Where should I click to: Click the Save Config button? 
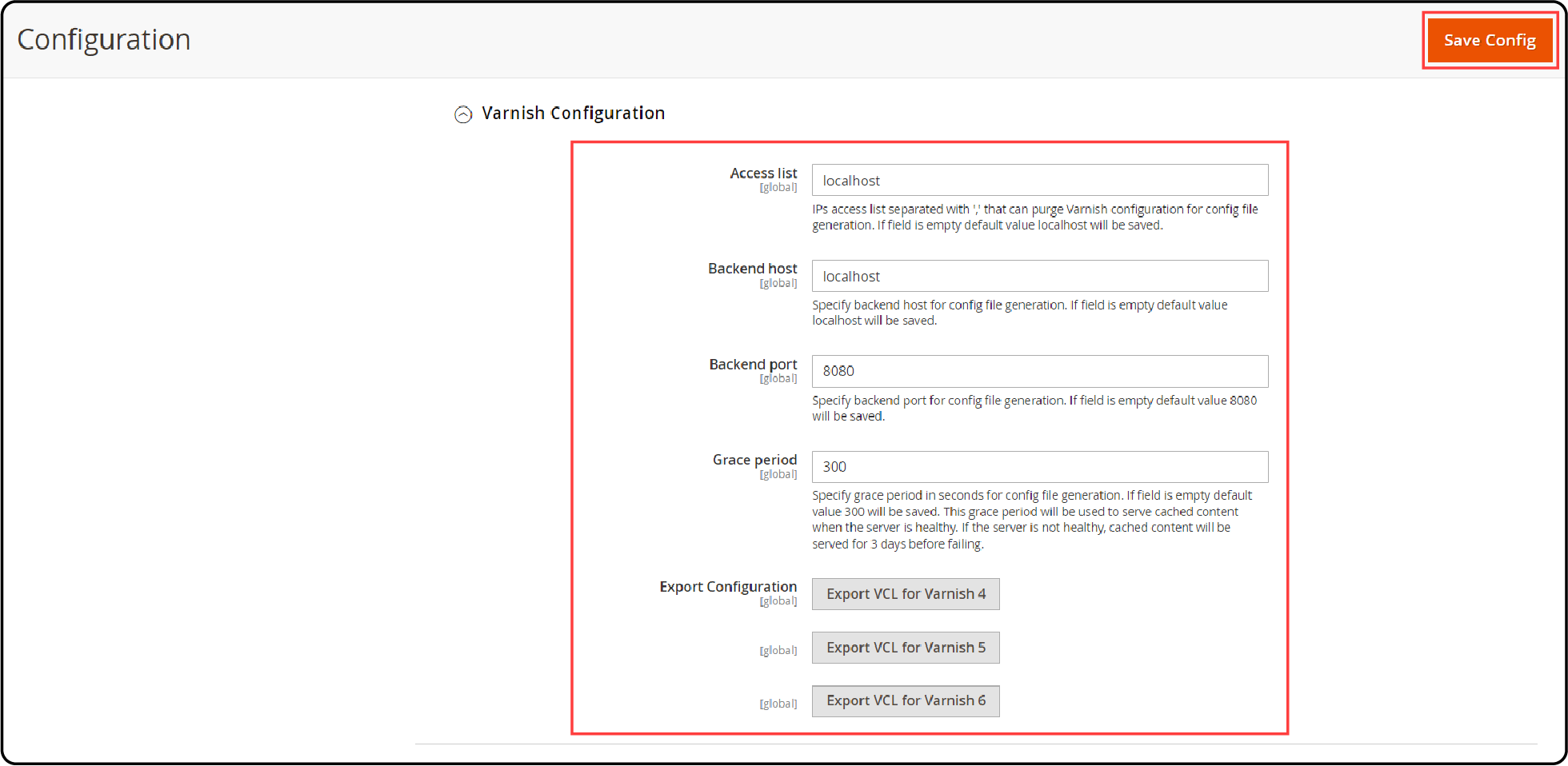1490,40
